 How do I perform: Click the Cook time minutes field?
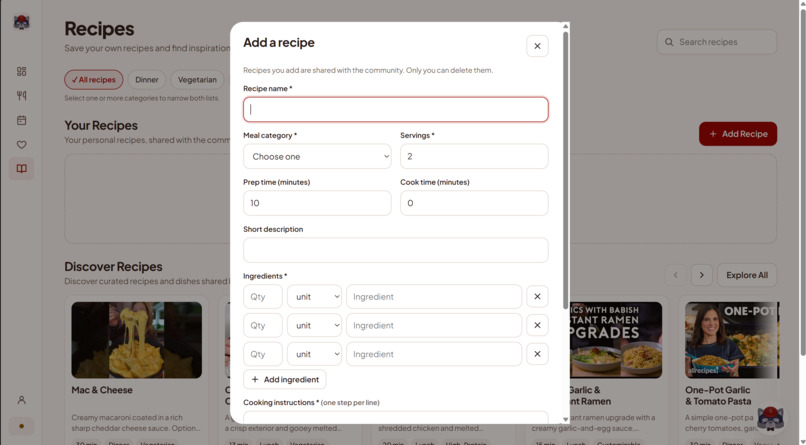pyautogui.click(x=474, y=203)
